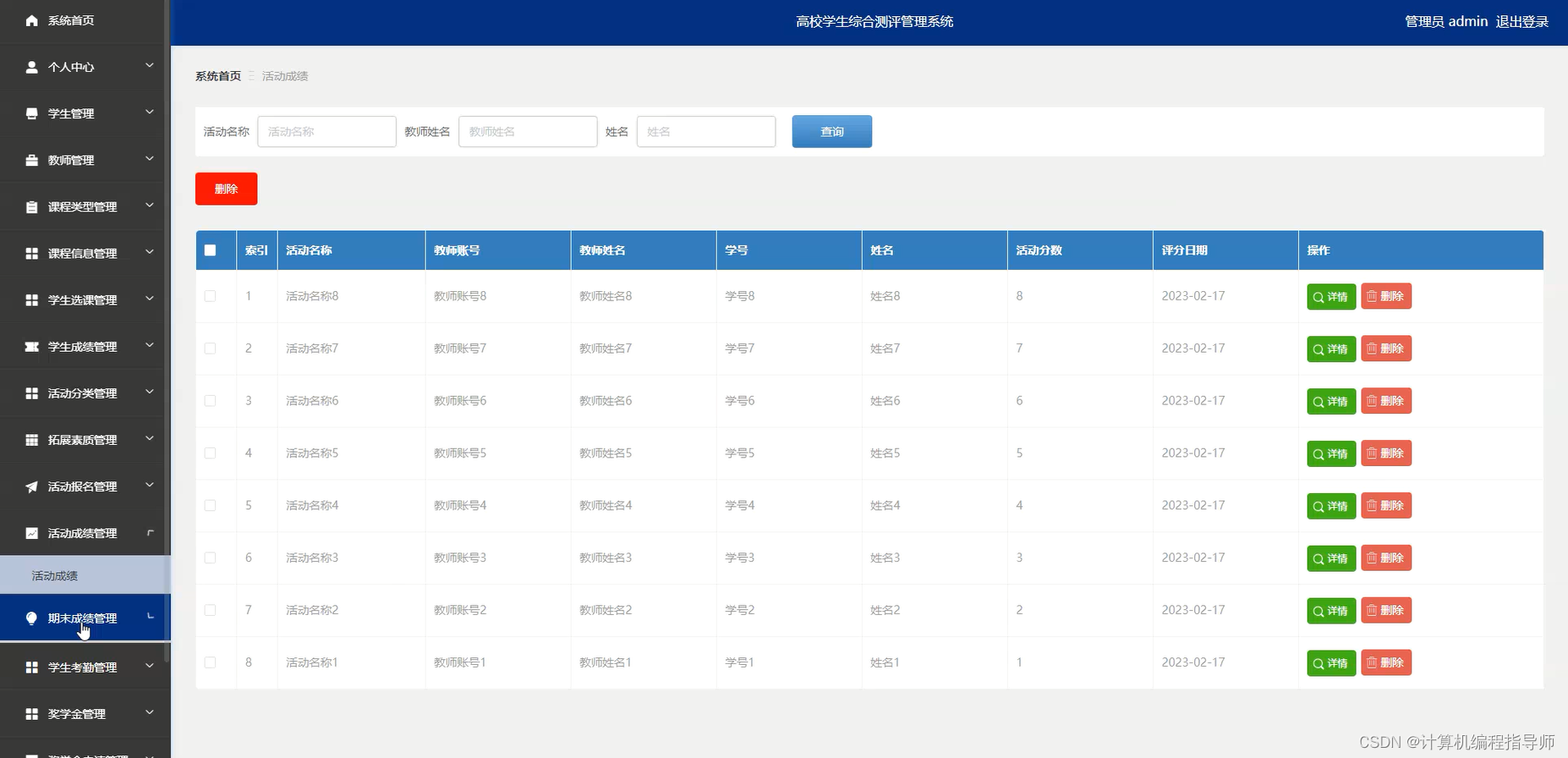Click the 系统首页 breadcrumb link
This screenshot has width=1568, height=758.
(x=218, y=76)
